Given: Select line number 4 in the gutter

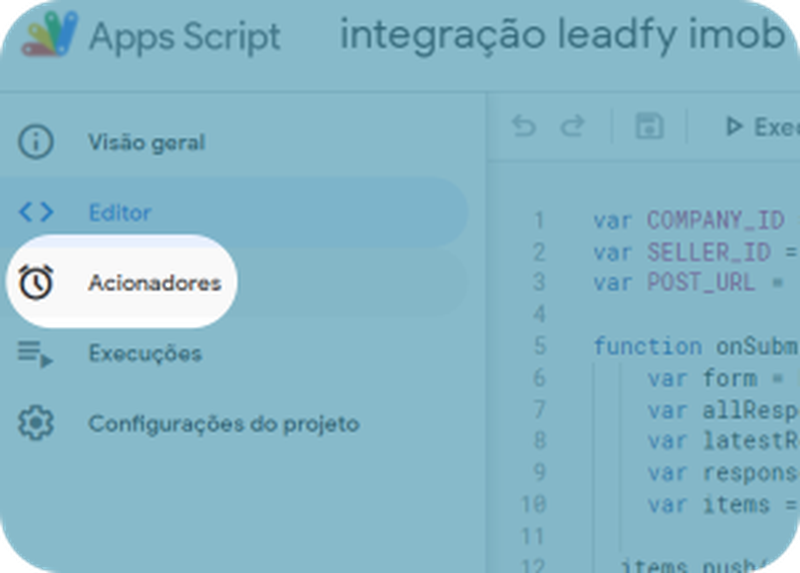Looking at the screenshot, I should [539, 314].
